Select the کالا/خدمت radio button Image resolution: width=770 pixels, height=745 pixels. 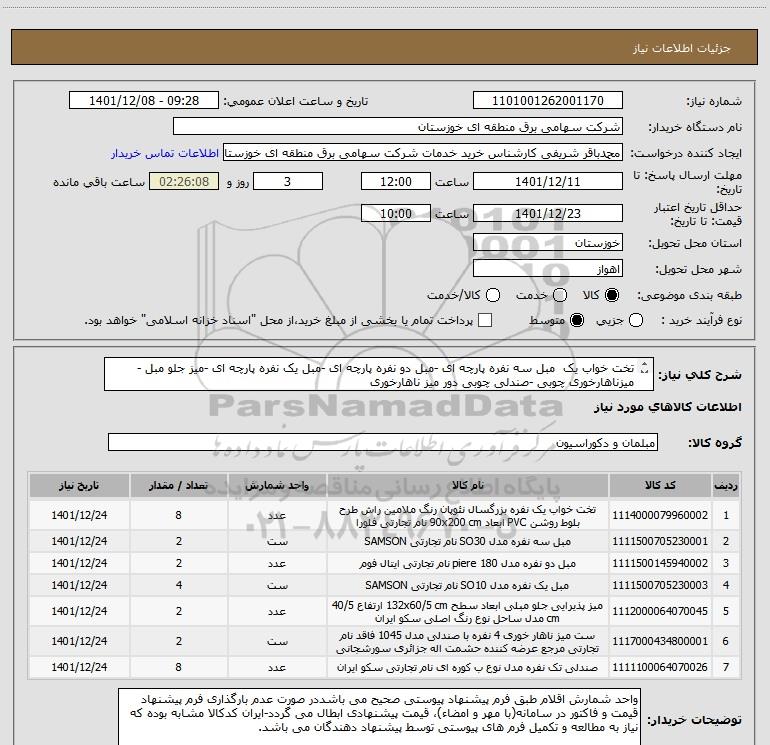click(493, 295)
